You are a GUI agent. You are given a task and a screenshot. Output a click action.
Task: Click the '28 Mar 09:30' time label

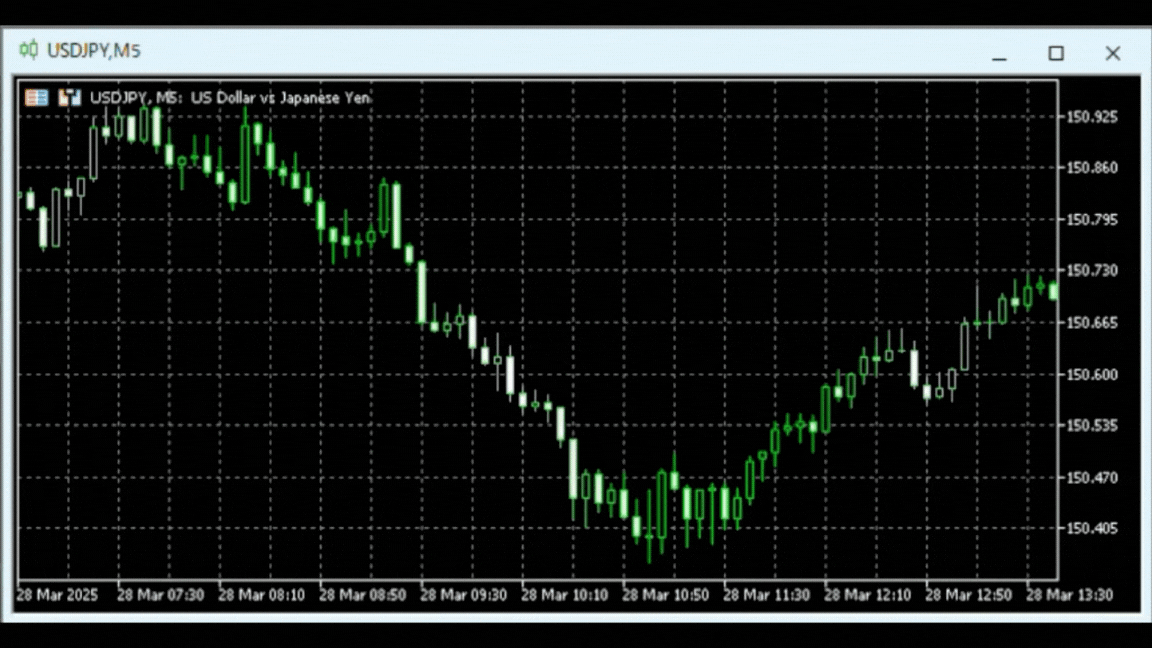[x=464, y=595]
